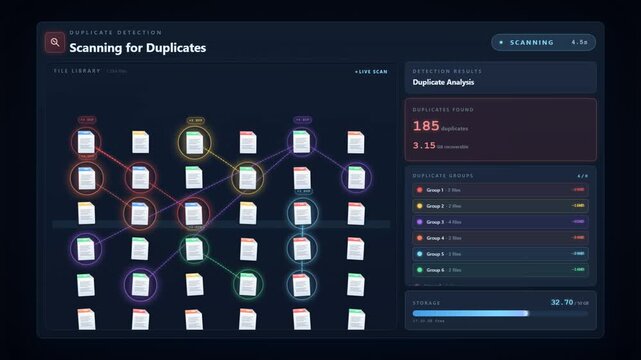Click the upper green-circled file
The height and width of the screenshot is (360, 641).
tap(194, 249)
